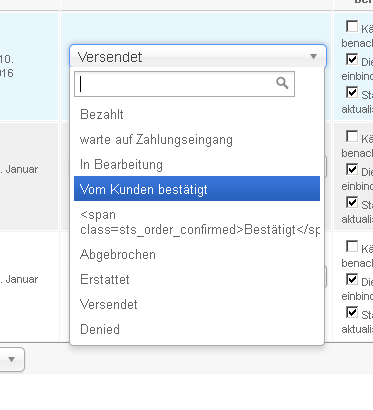Select the span class Bestätigt option
Image resolution: width=373 pixels, height=410 pixels.
197,222
